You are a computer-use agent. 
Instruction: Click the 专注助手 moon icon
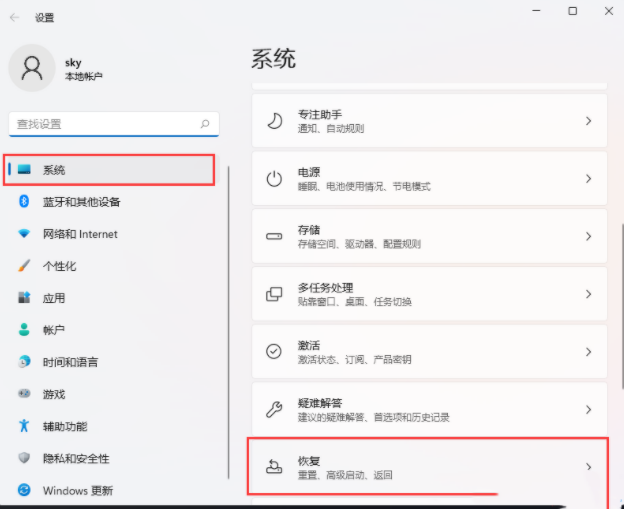(274, 121)
